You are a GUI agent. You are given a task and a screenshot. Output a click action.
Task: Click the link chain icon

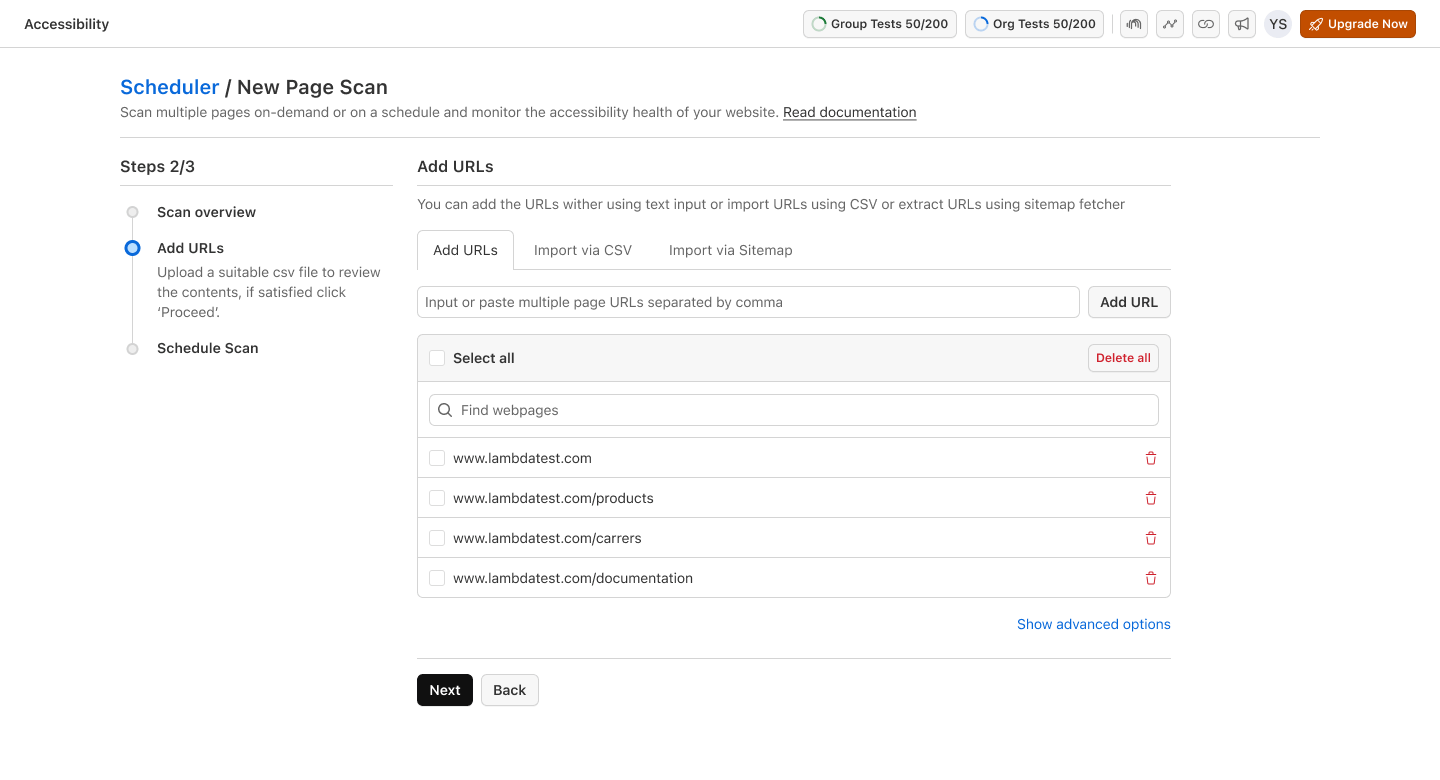pyautogui.click(x=1205, y=24)
